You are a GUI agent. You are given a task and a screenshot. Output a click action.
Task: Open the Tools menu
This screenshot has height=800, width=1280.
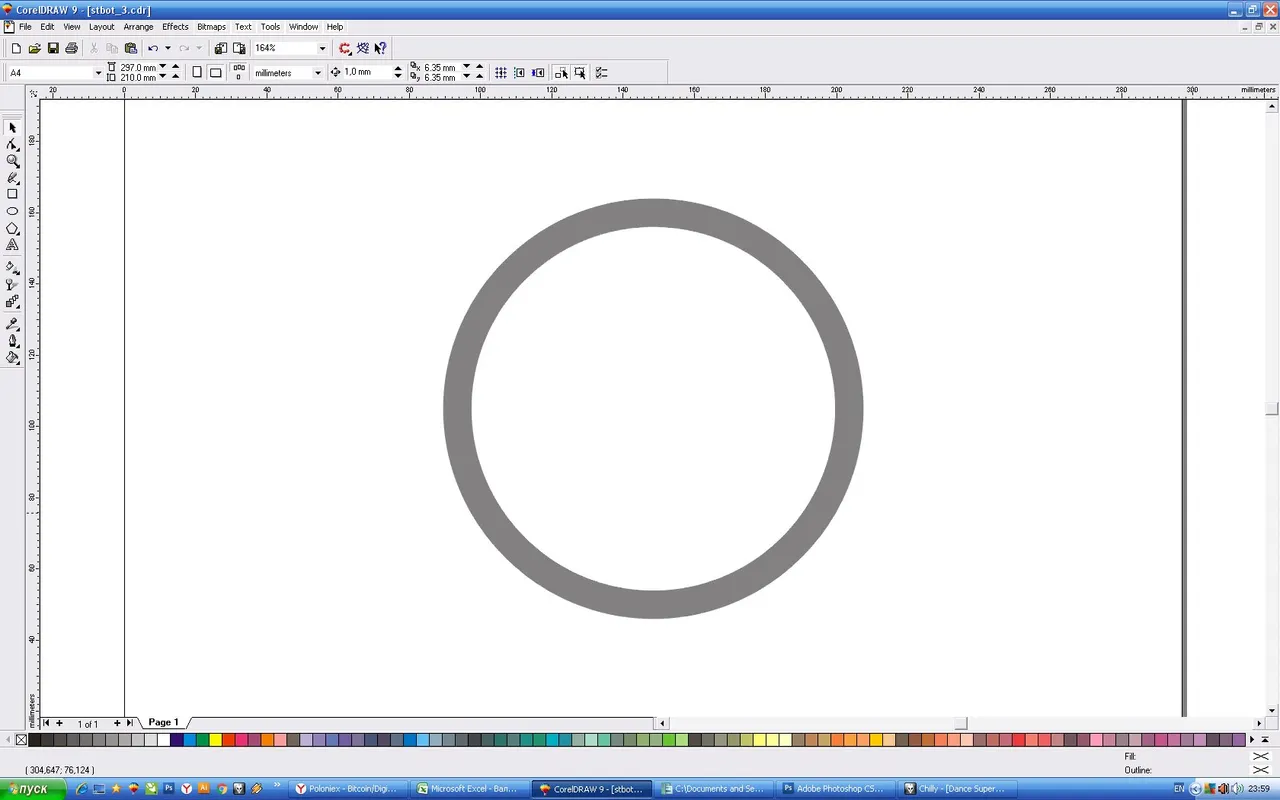tap(270, 27)
